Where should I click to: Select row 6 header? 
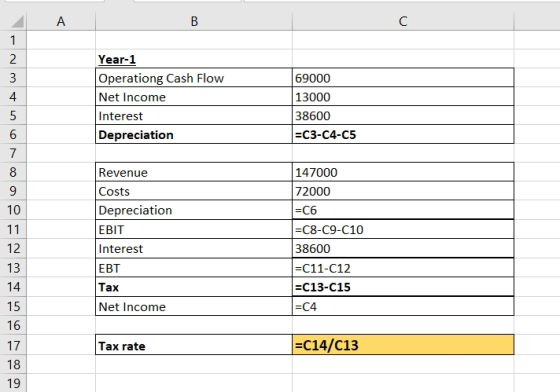[x=13, y=134]
